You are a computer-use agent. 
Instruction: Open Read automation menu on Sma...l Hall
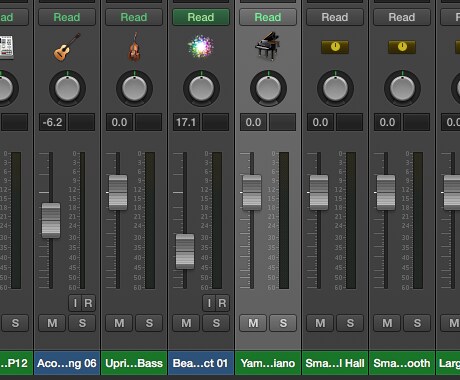coord(335,17)
